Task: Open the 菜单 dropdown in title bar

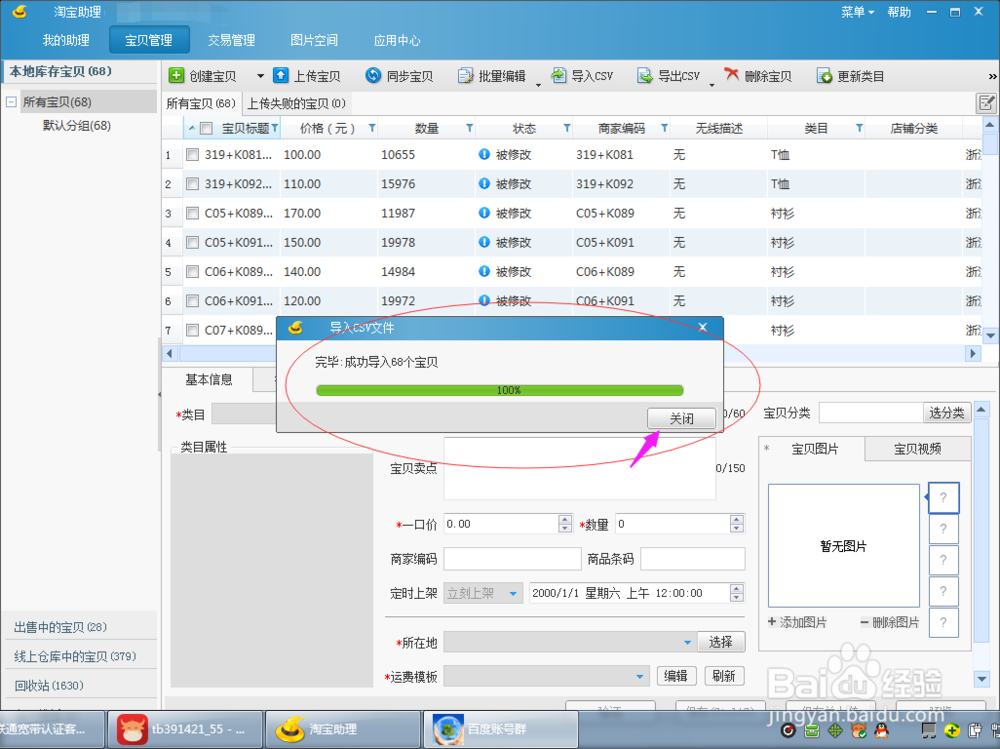Action: (x=857, y=12)
